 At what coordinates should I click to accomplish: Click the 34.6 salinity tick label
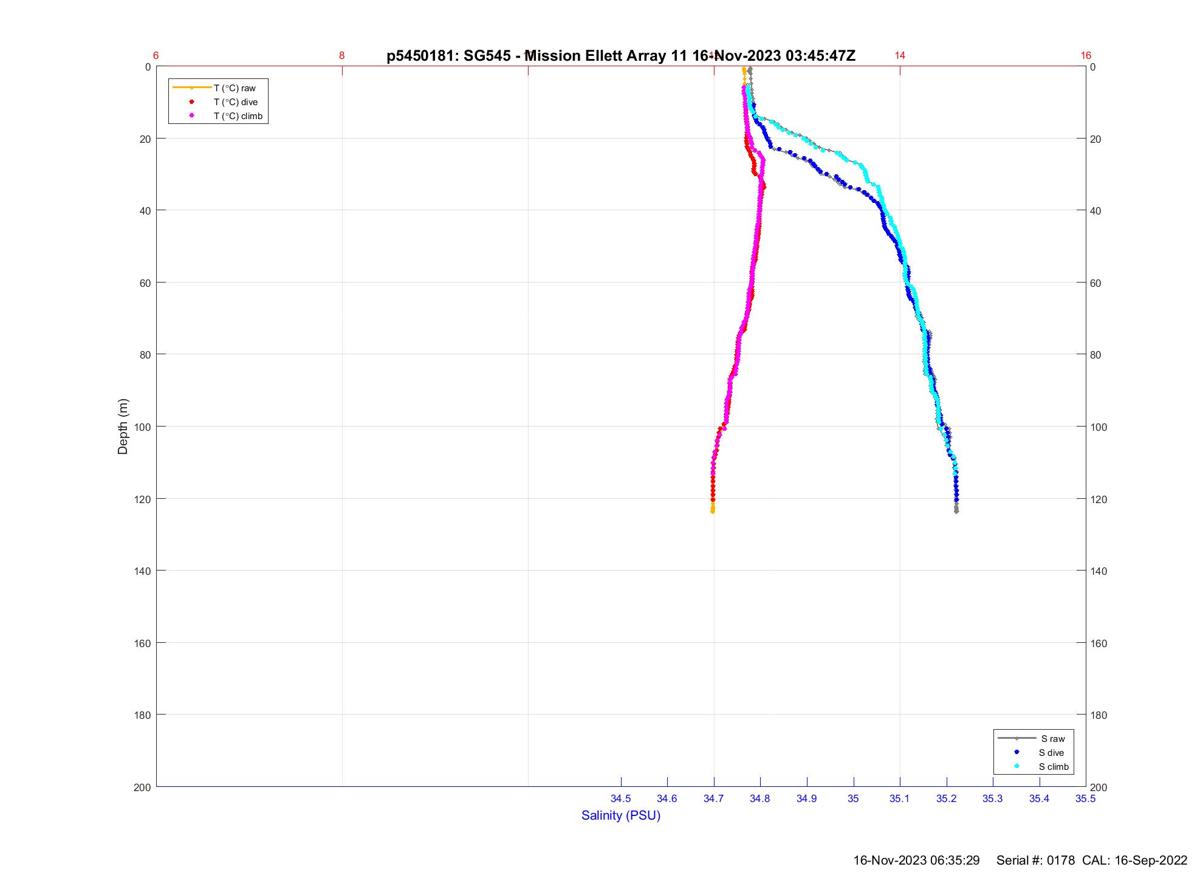click(x=667, y=798)
